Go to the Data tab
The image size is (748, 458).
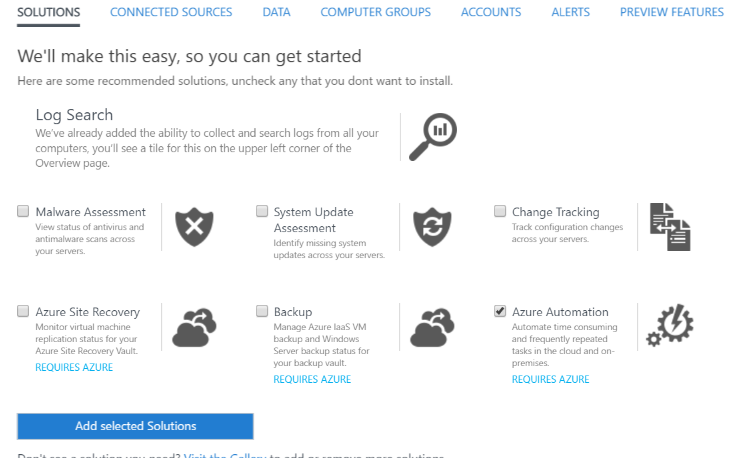click(x=276, y=12)
